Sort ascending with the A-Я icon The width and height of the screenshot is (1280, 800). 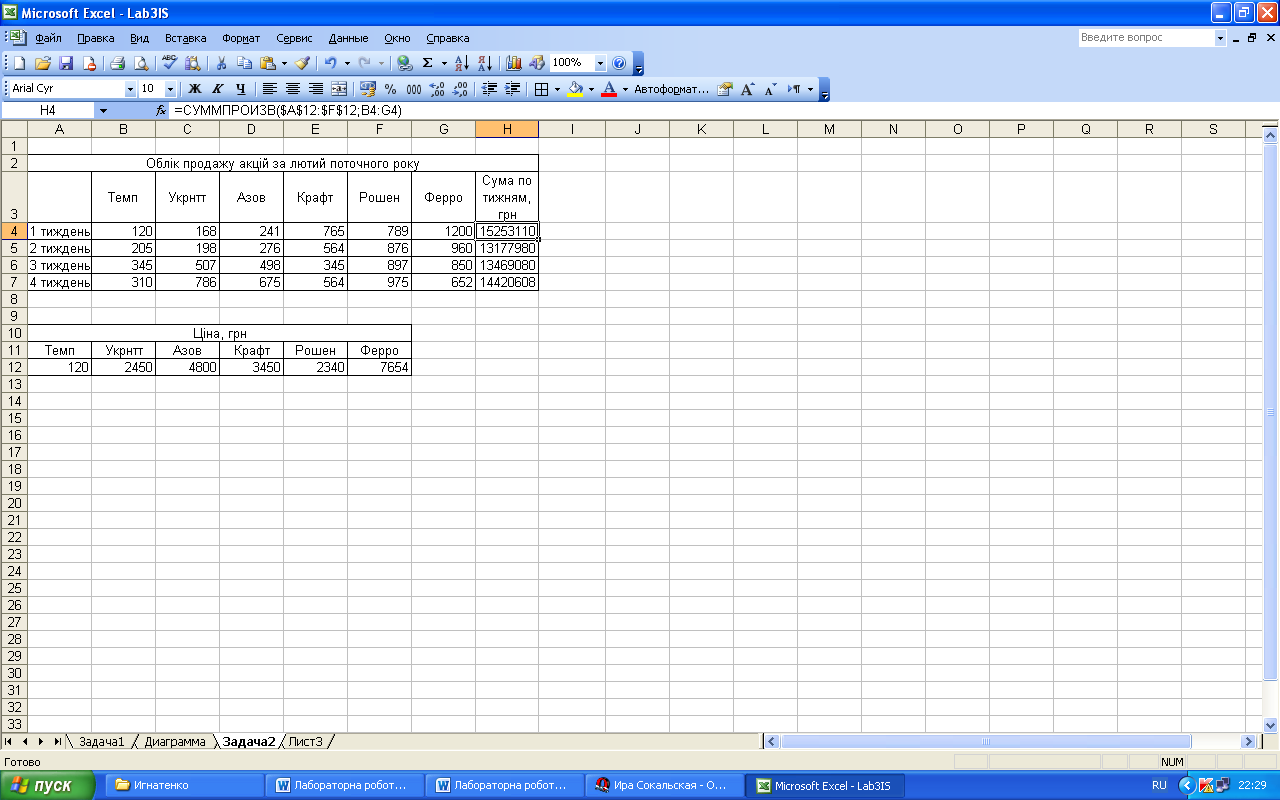click(x=461, y=63)
